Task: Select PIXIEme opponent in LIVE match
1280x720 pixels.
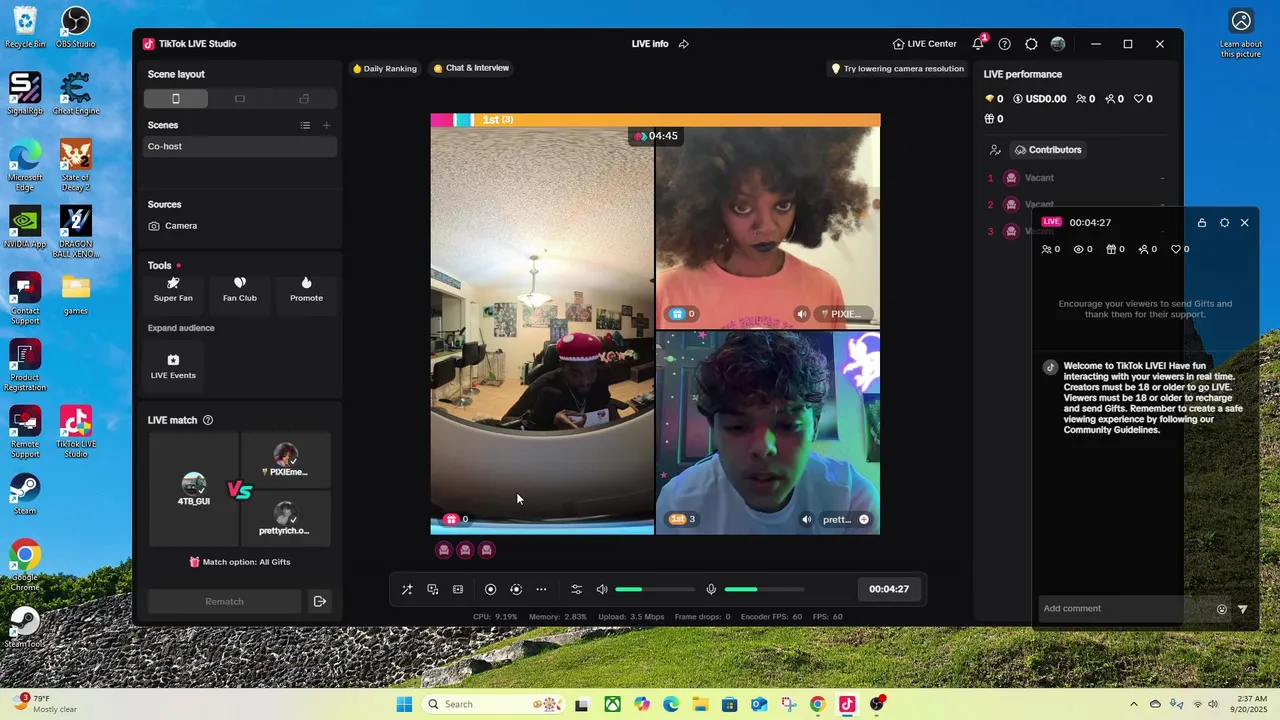Action: [285, 461]
